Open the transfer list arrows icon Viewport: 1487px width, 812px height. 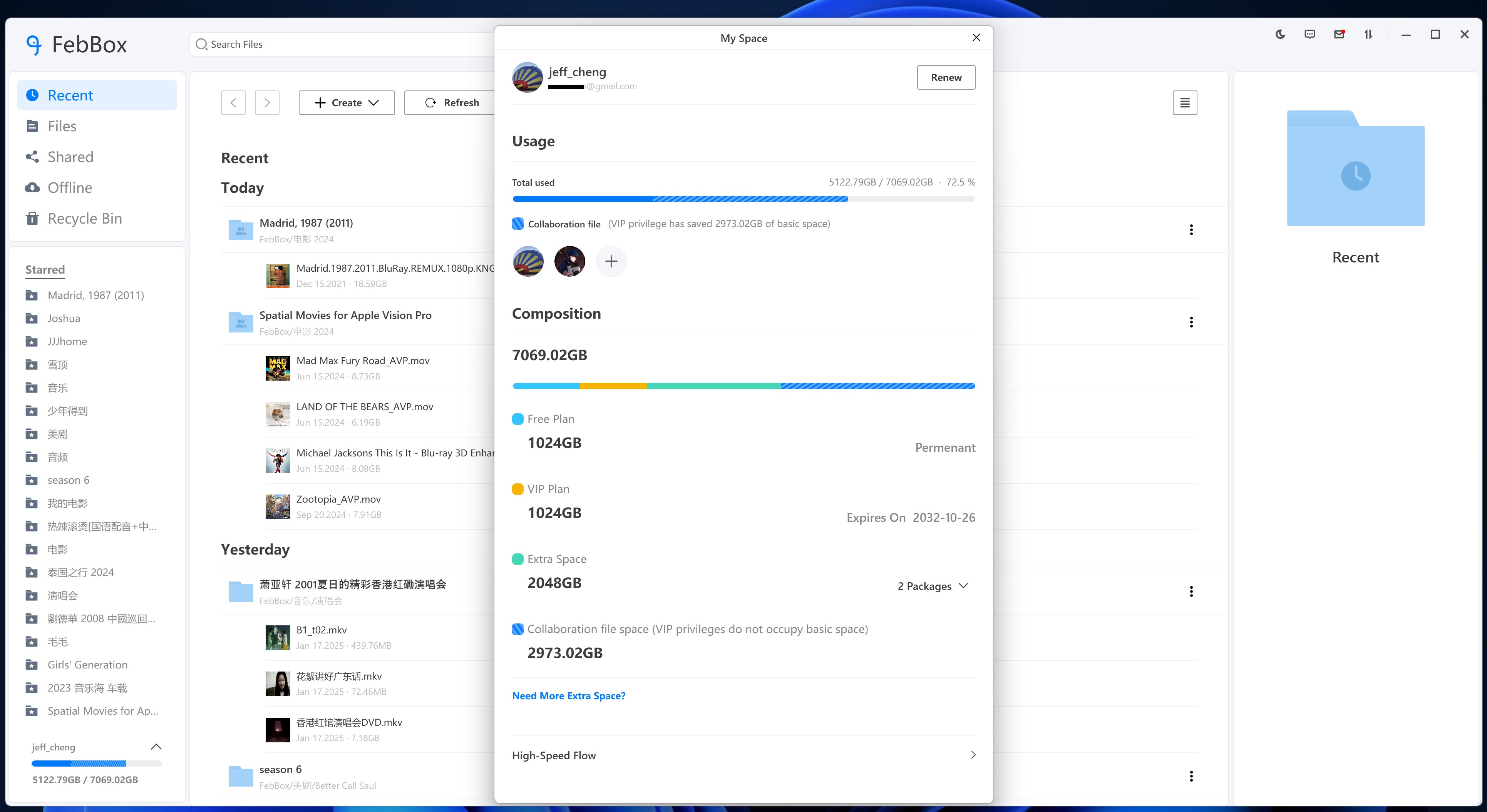[x=1368, y=35]
